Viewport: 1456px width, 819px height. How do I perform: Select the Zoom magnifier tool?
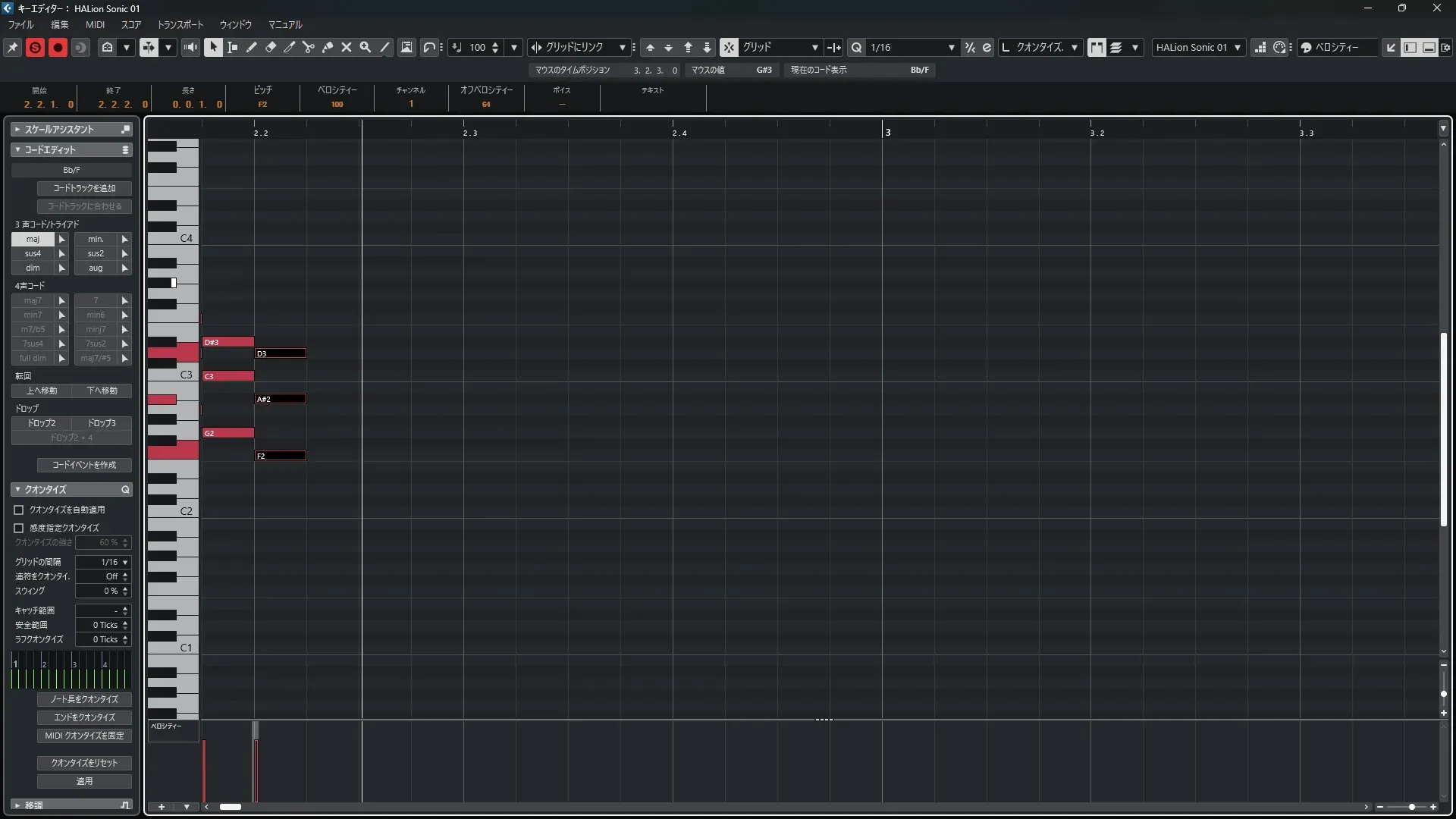(366, 47)
